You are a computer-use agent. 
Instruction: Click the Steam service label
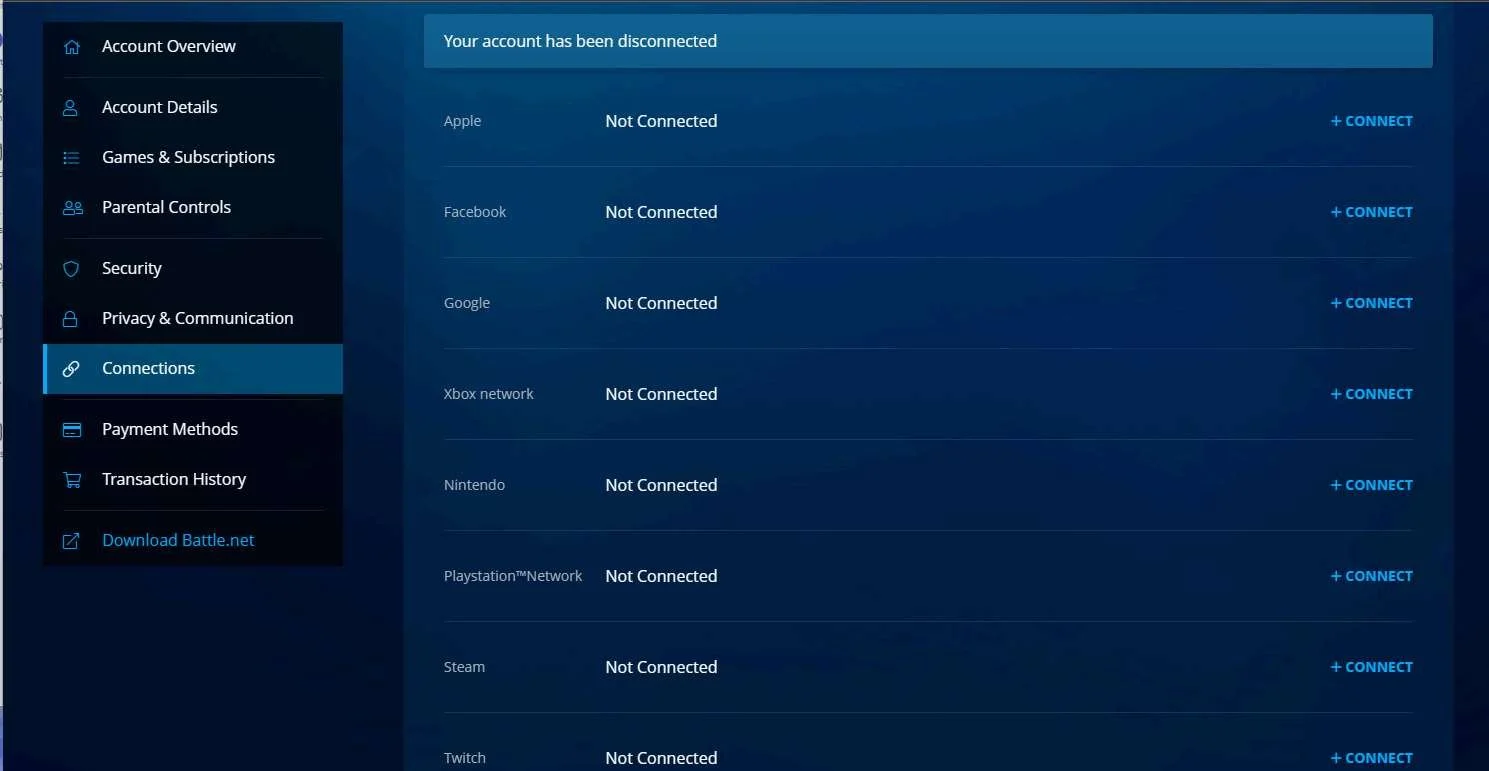(464, 667)
